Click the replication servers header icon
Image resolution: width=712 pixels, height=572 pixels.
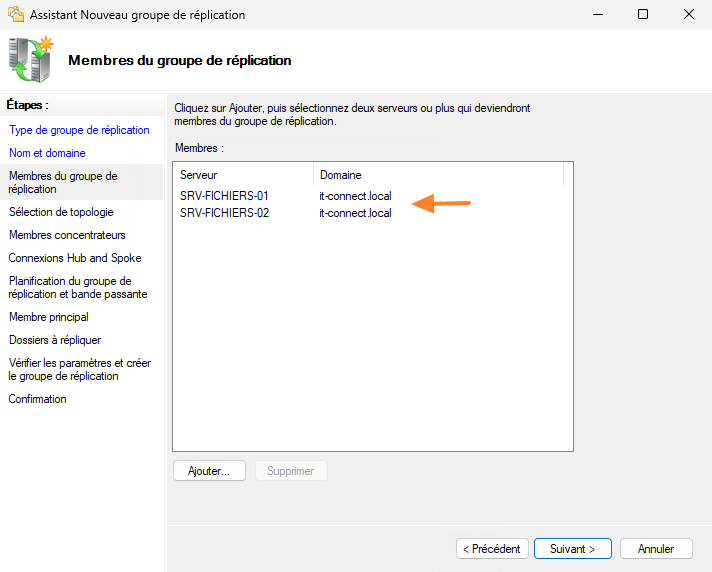point(31,59)
